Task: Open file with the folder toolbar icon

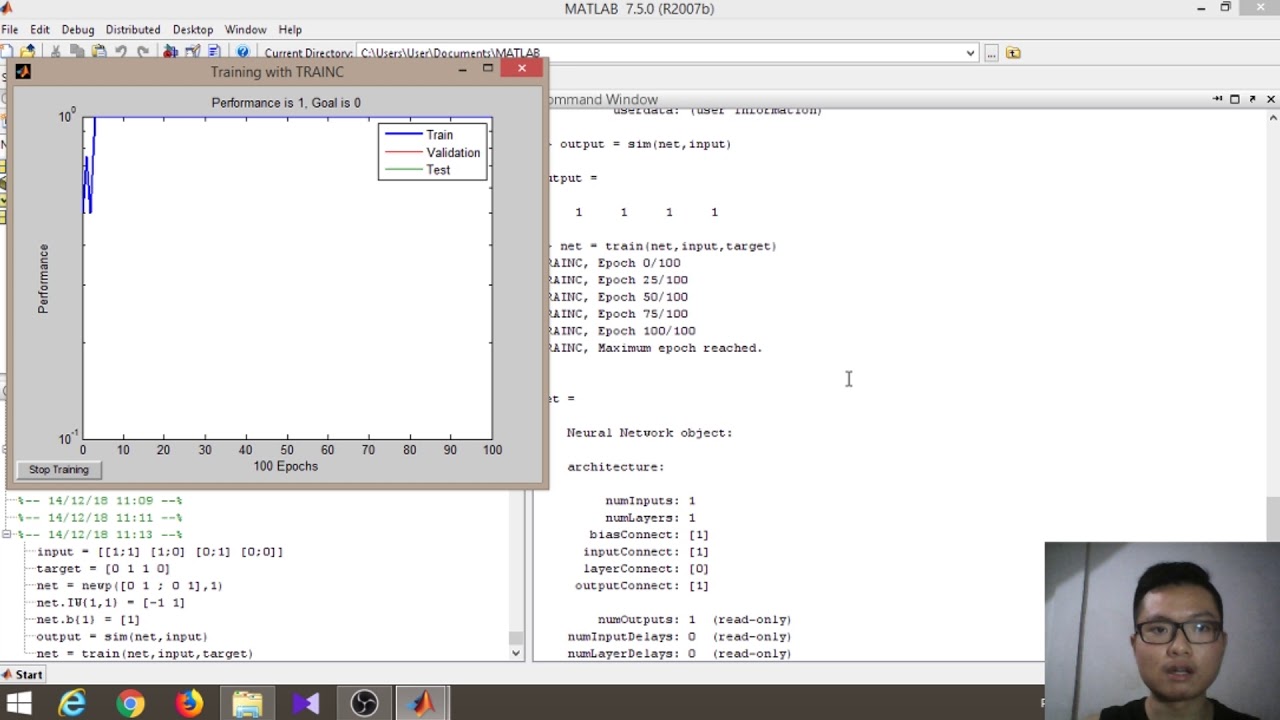Action: coord(28,52)
